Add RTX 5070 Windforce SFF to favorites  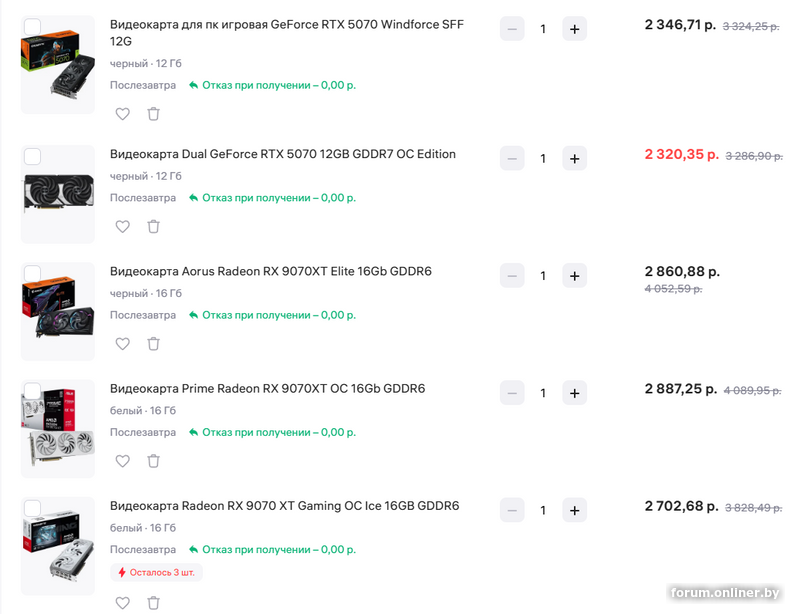123,114
